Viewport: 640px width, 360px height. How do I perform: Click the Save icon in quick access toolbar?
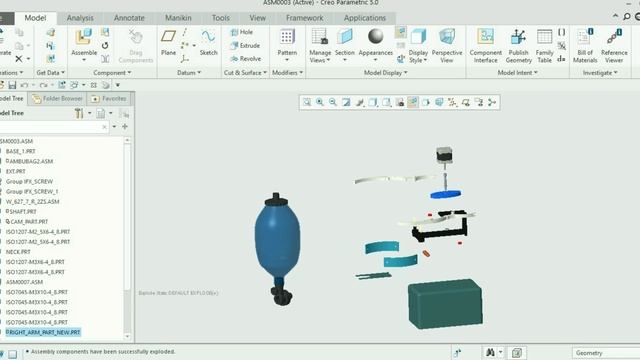12,85
